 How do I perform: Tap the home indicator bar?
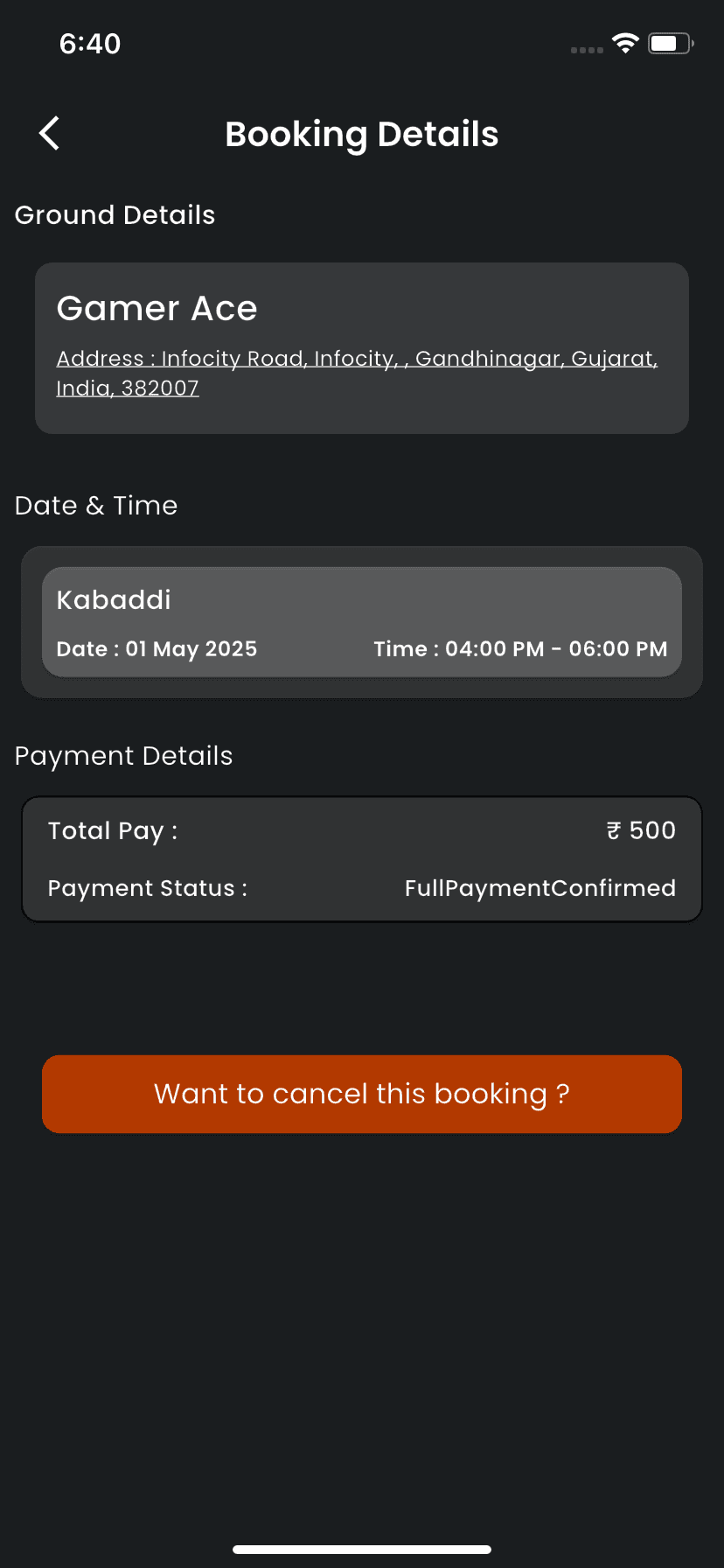coord(362,1550)
